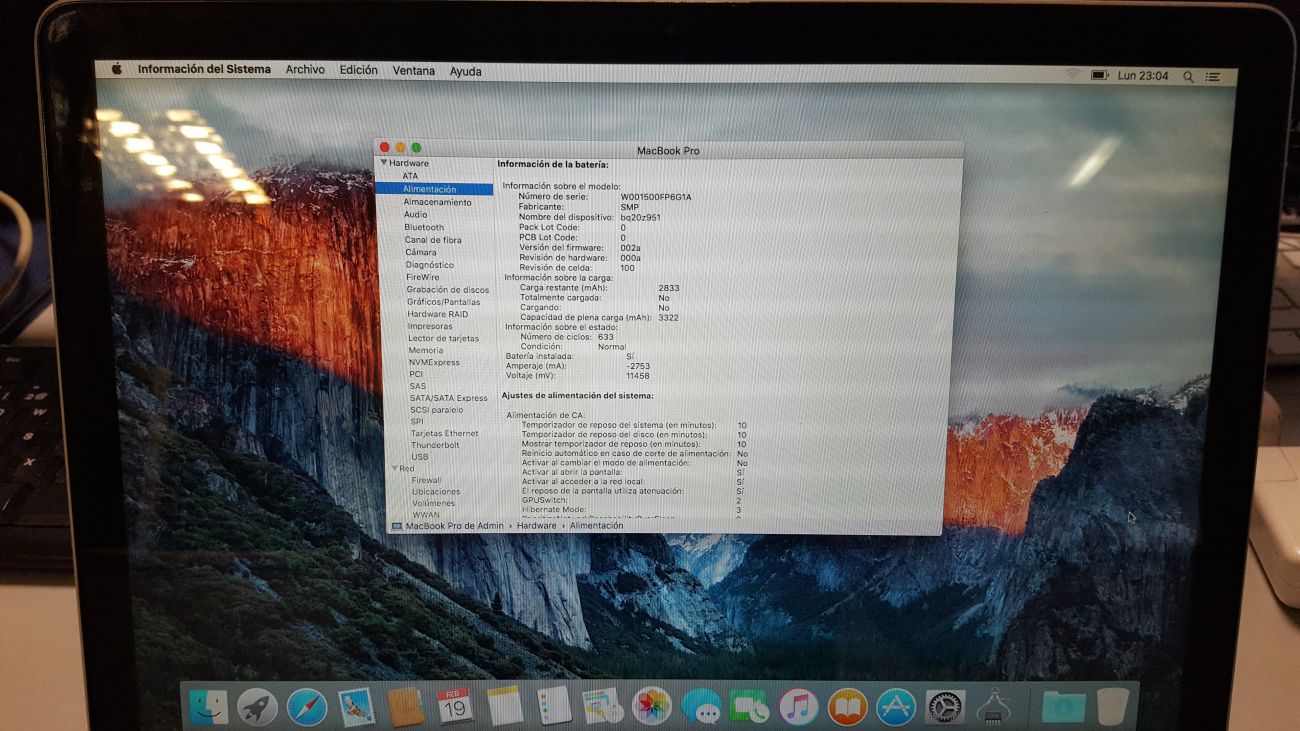The height and width of the screenshot is (731, 1300).
Task: Select Bluetooth in the sidebar
Action: click(424, 227)
